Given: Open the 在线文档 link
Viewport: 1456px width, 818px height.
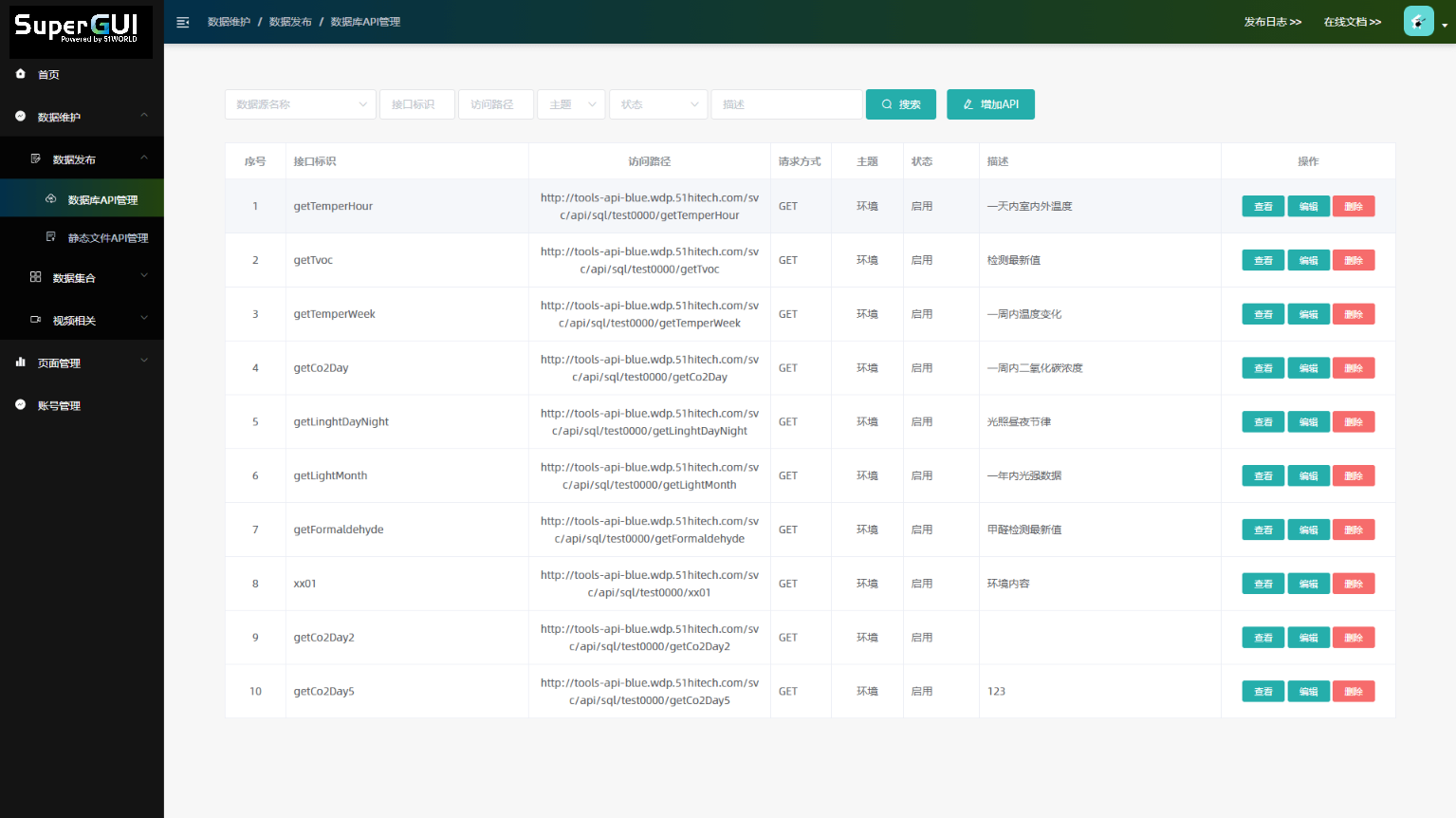Looking at the screenshot, I should (x=1352, y=22).
